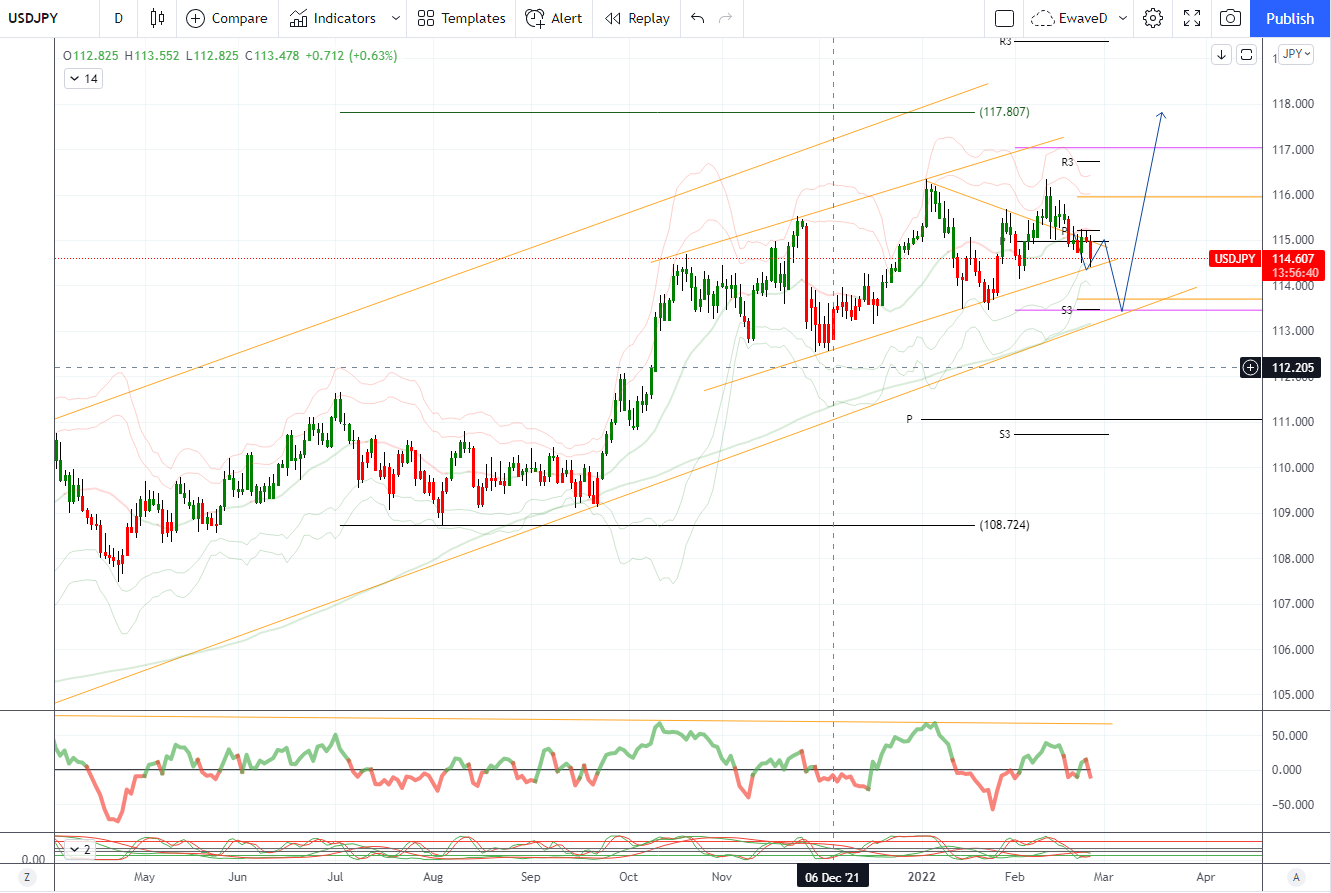Expand the lower pane legend with 2 indicators
The width and height of the screenshot is (1331, 893).
pyautogui.click(x=79, y=849)
